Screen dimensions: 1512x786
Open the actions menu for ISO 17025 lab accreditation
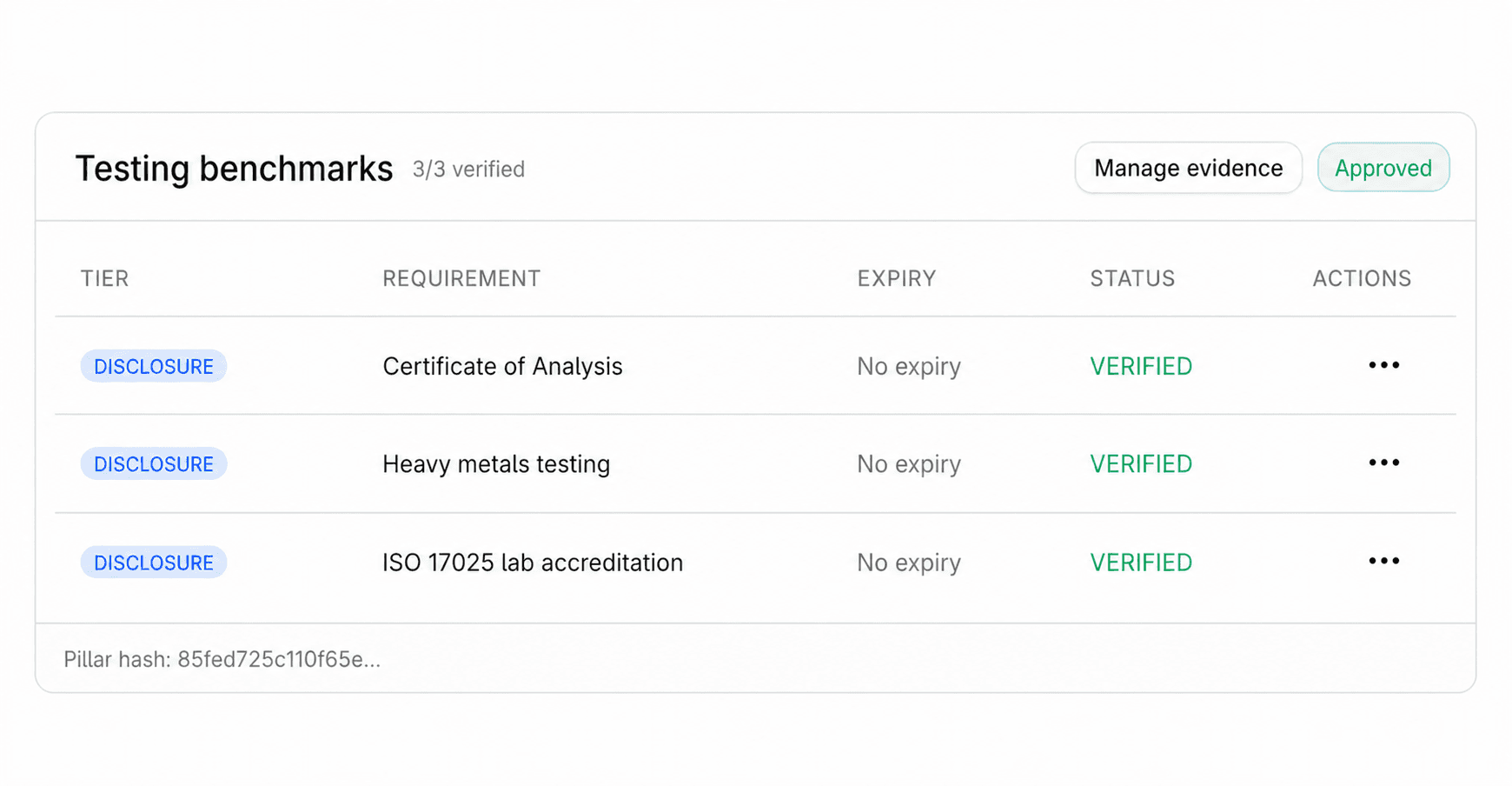pyautogui.click(x=1382, y=562)
